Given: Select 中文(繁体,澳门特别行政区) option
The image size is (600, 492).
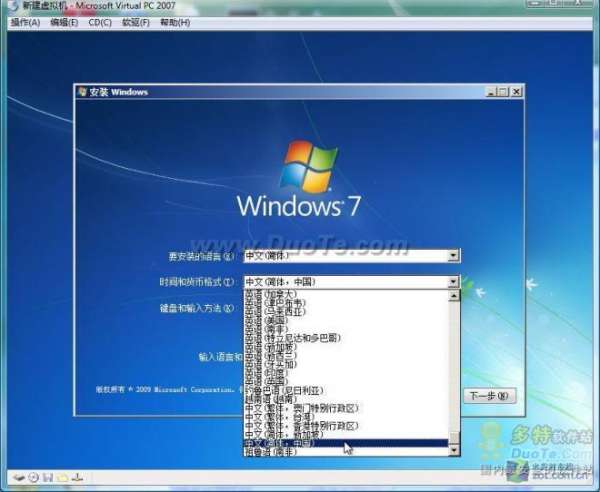Looking at the screenshot, I should [346, 408].
